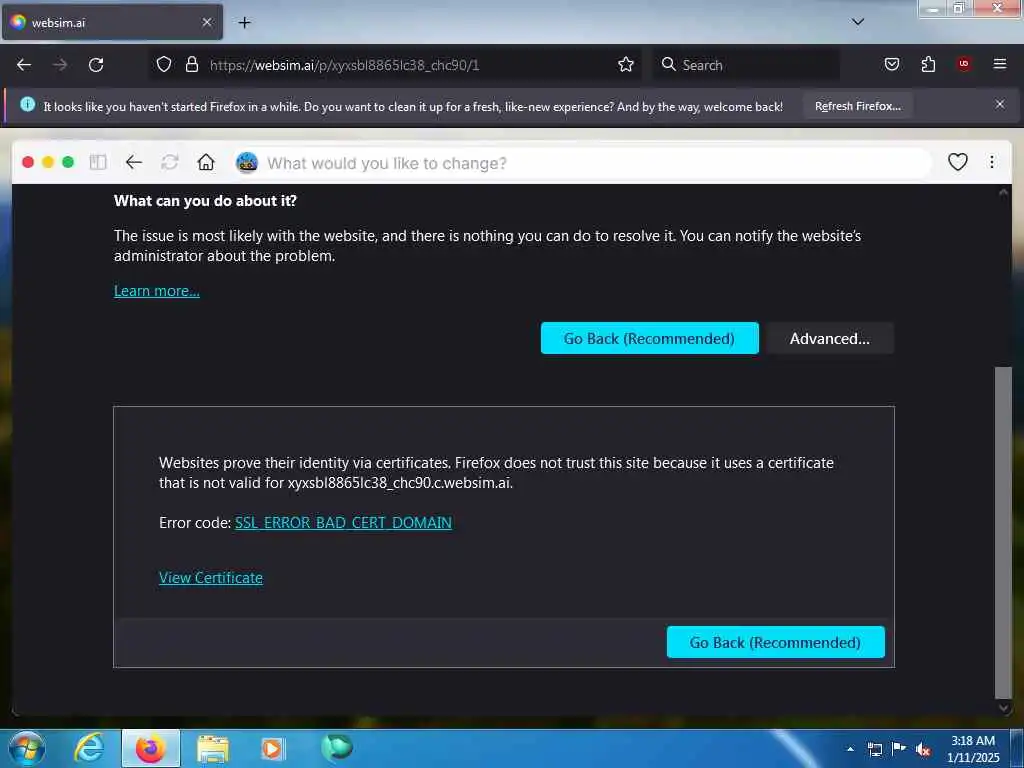Launch Internet Explorer from taskbar
Viewport: 1024px width, 768px height.
tap(88, 748)
